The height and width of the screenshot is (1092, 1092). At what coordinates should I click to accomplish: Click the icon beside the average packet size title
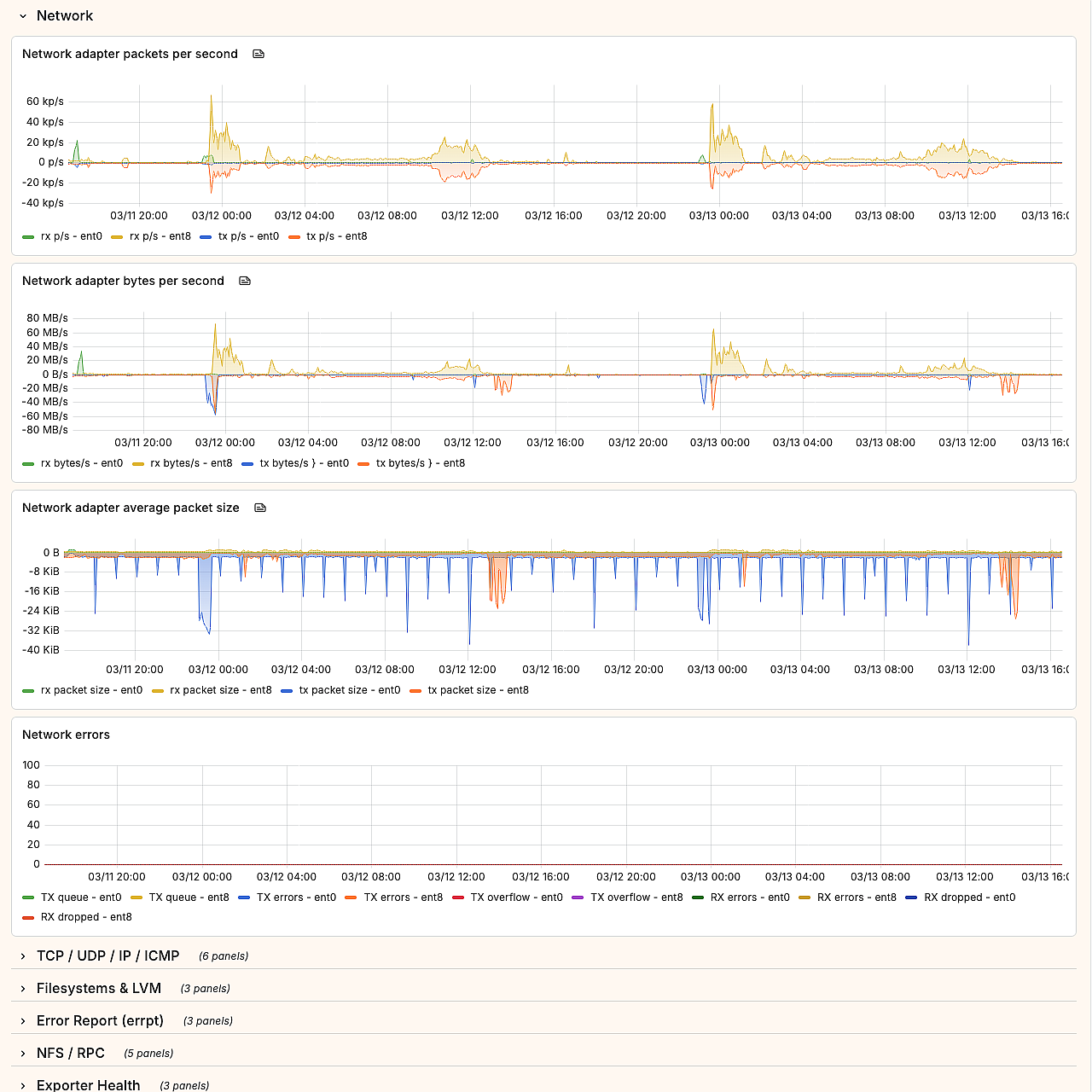pos(260,508)
